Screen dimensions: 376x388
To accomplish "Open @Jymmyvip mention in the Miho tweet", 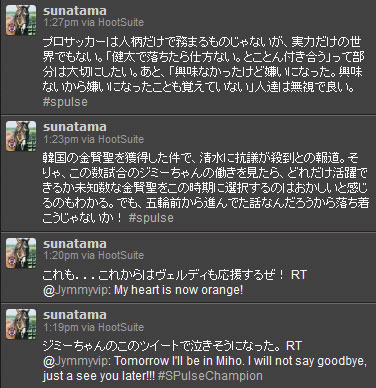I will [78, 361].
